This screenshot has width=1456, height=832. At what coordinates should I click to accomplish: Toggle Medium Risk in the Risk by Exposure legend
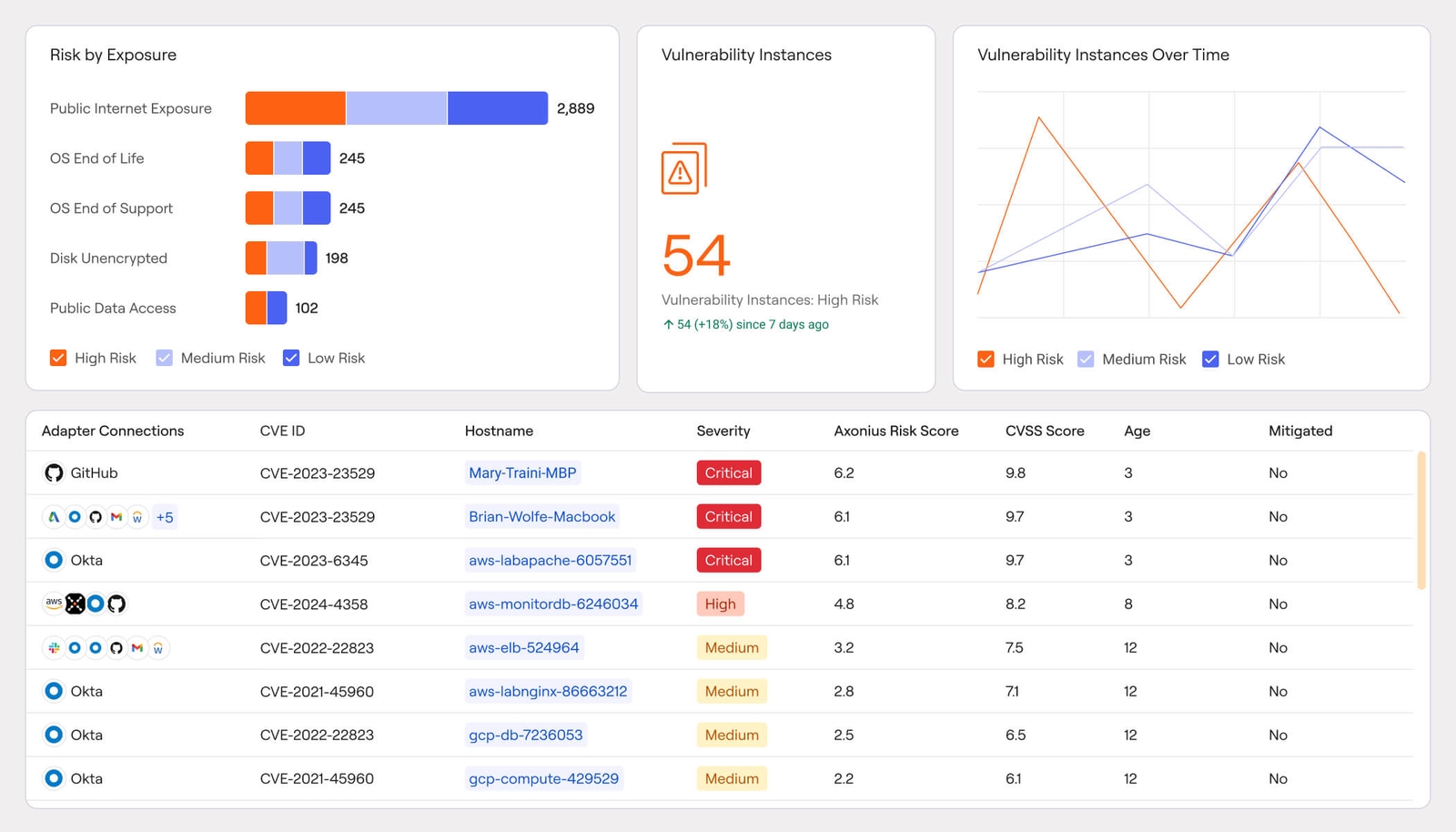coord(165,358)
